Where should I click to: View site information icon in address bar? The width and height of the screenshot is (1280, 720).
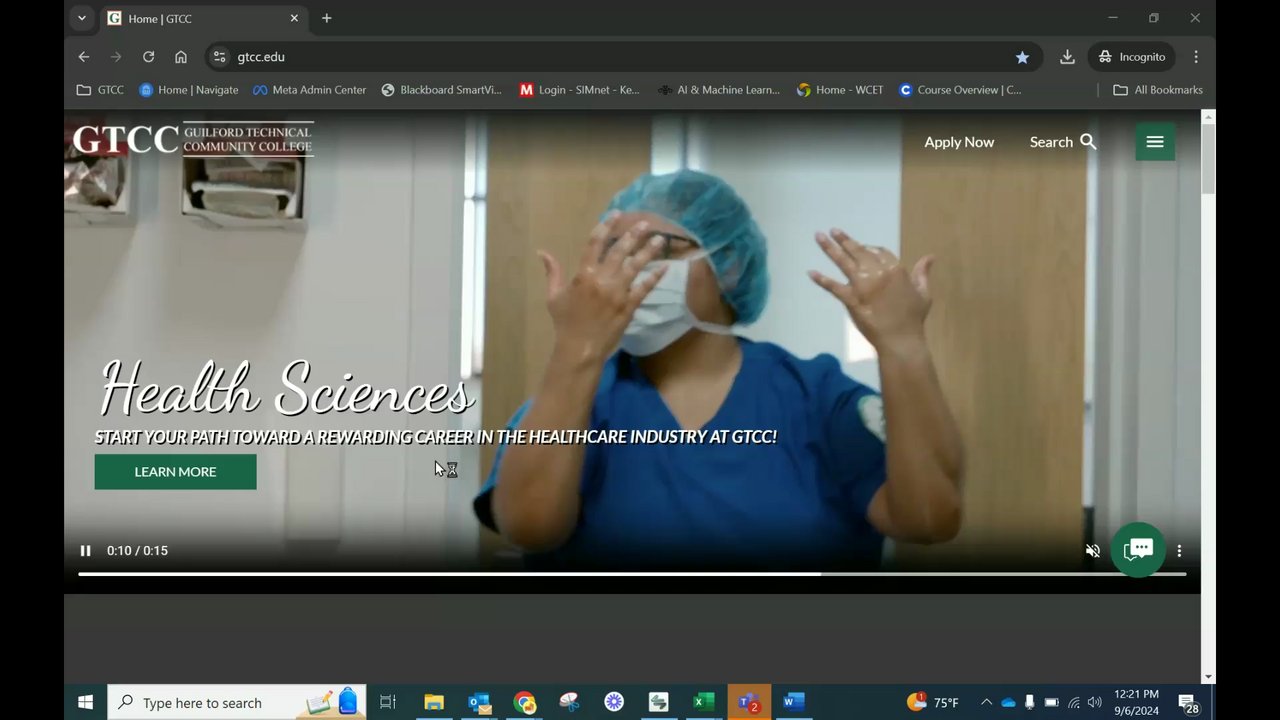(x=220, y=57)
